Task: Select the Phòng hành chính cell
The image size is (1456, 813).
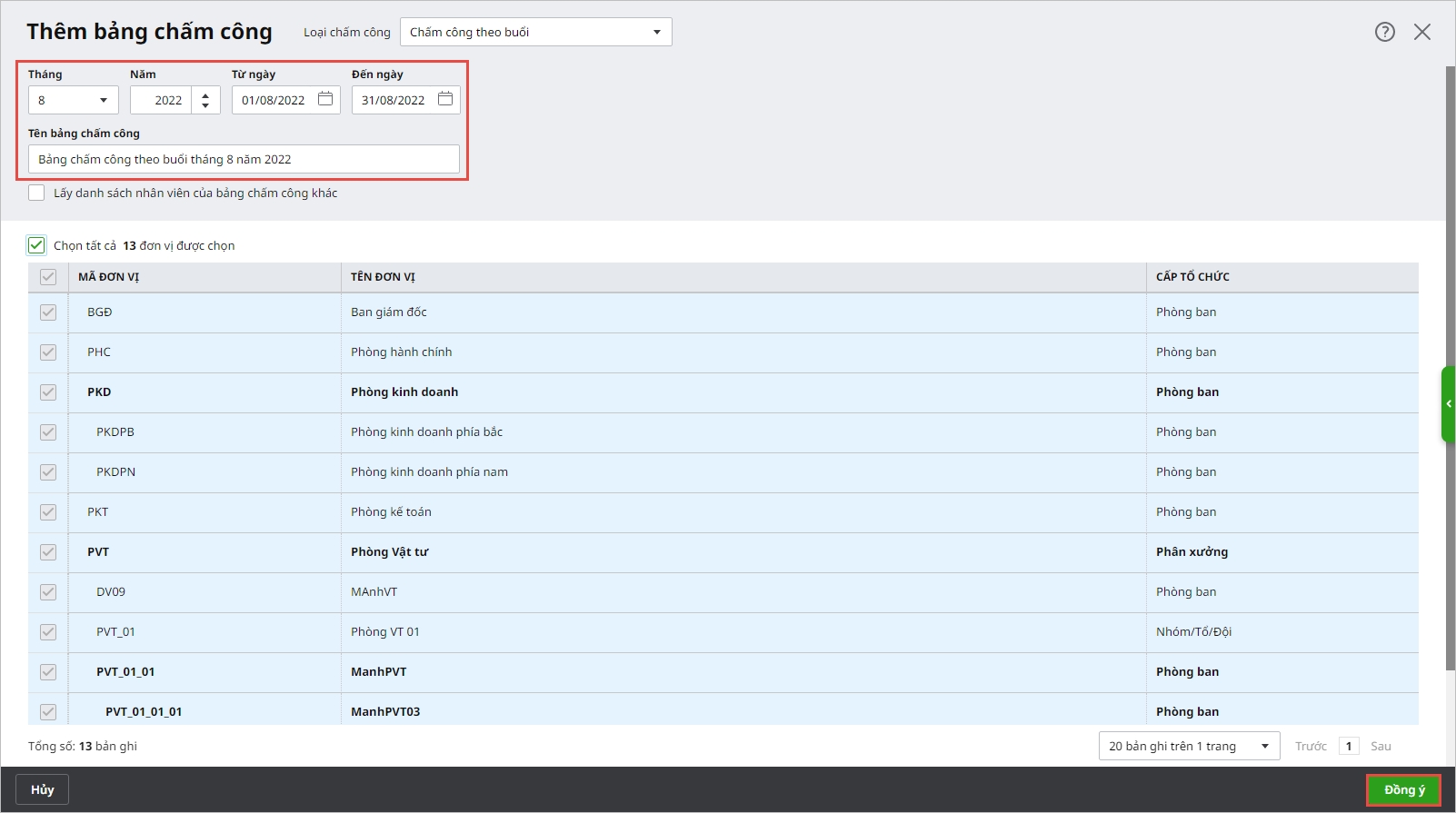Action: click(x=743, y=352)
